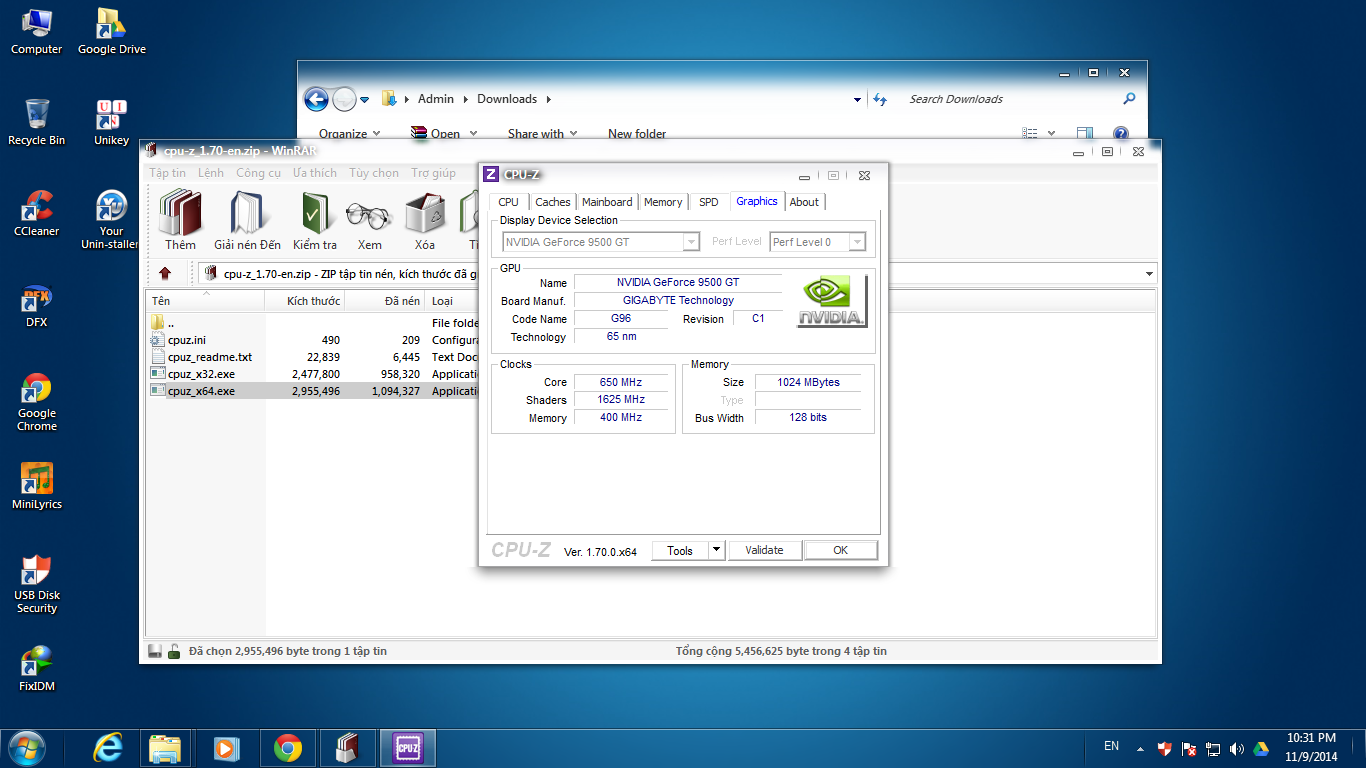Select the cpuz_x32.exe file row
The width and height of the screenshot is (1366, 768).
point(311,374)
